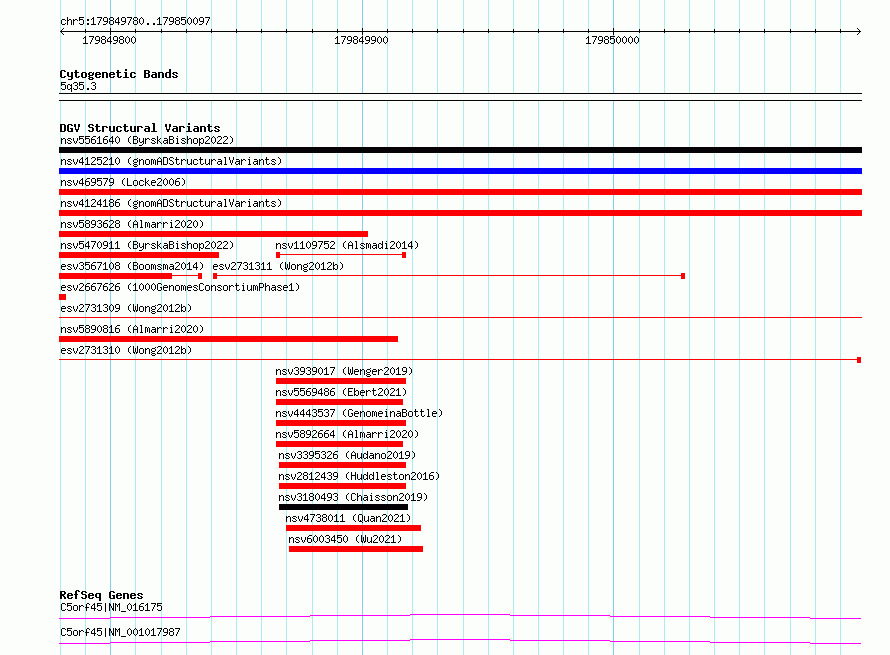This screenshot has width=890, height=655.
Task: Click the blue nsv4125210 variant bar
Action: (x=460, y=171)
